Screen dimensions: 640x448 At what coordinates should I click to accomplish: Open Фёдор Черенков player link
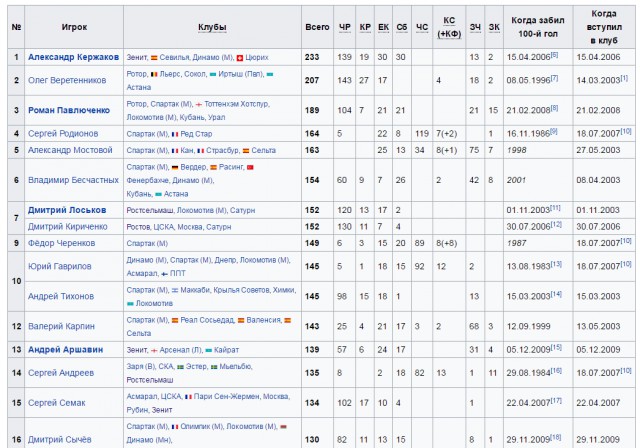click(x=62, y=243)
